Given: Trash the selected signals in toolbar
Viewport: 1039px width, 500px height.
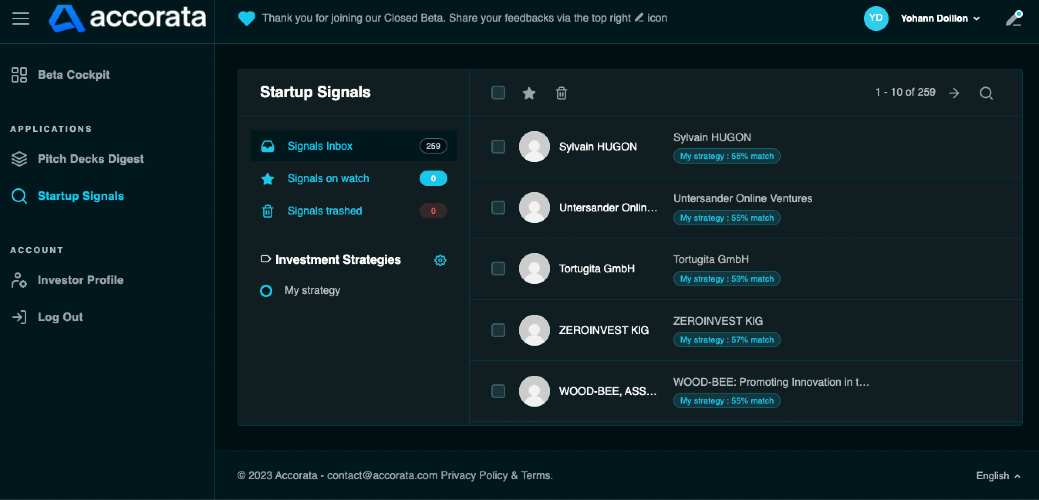Looking at the screenshot, I should (561, 93).
